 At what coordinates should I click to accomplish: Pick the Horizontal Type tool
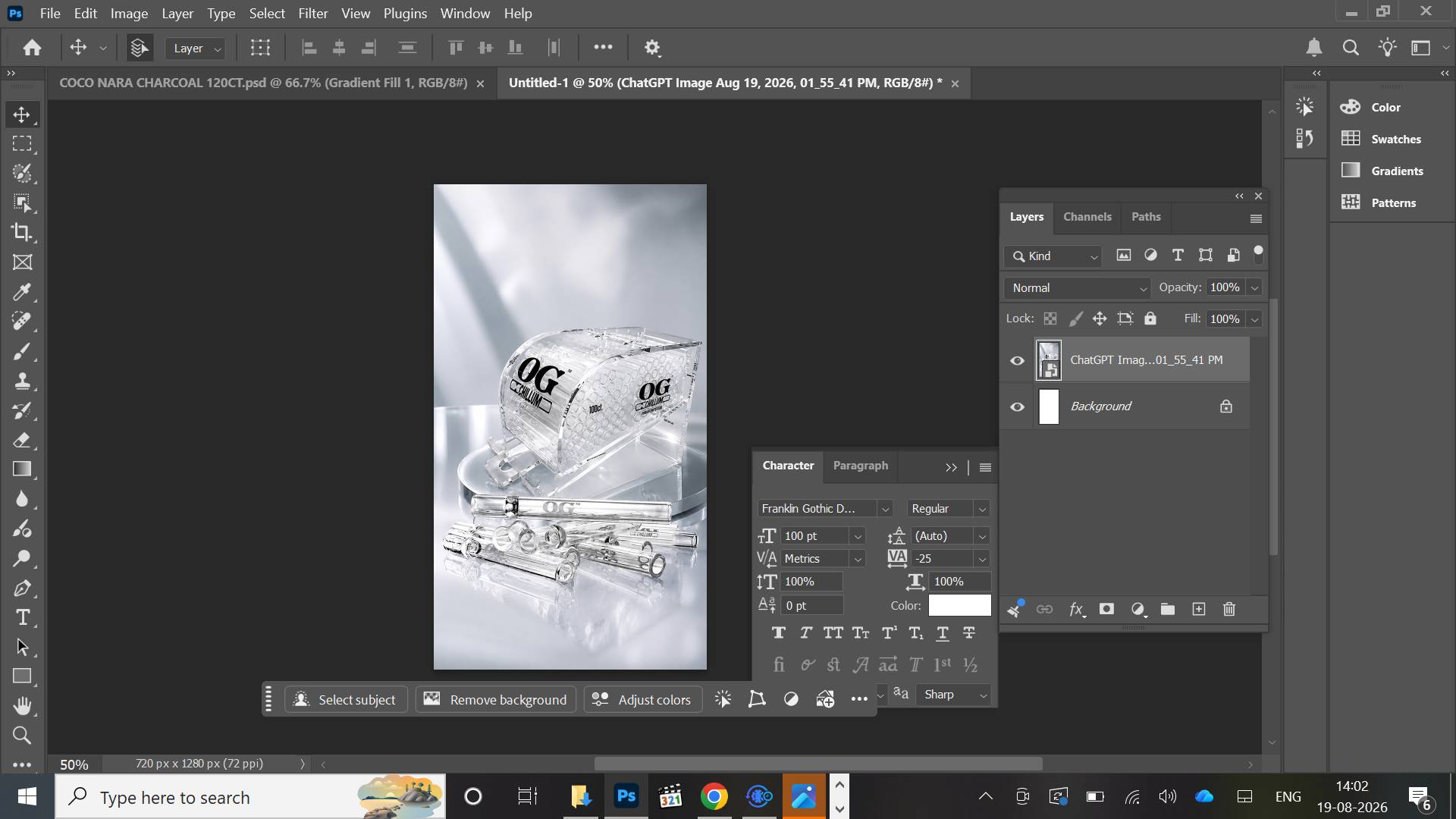22,617
